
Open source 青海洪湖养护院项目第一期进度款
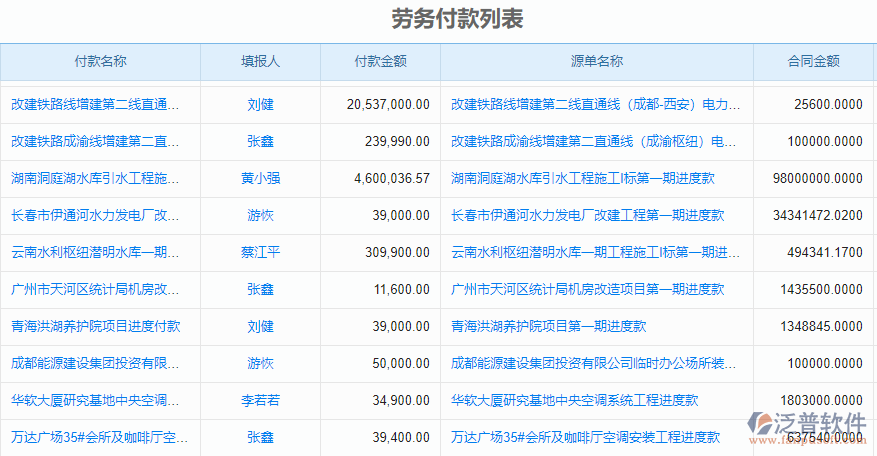coord(548,326)
